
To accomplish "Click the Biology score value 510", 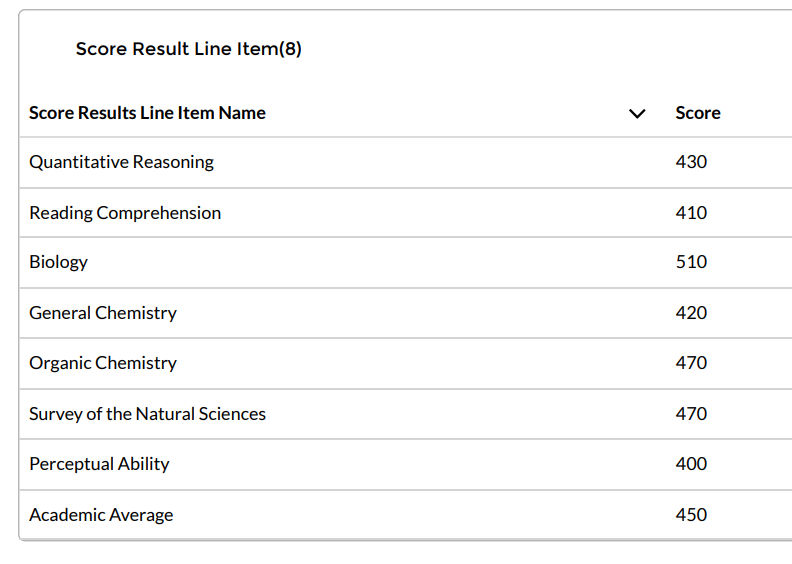I will pyautogui.click(x=691, y=262).
